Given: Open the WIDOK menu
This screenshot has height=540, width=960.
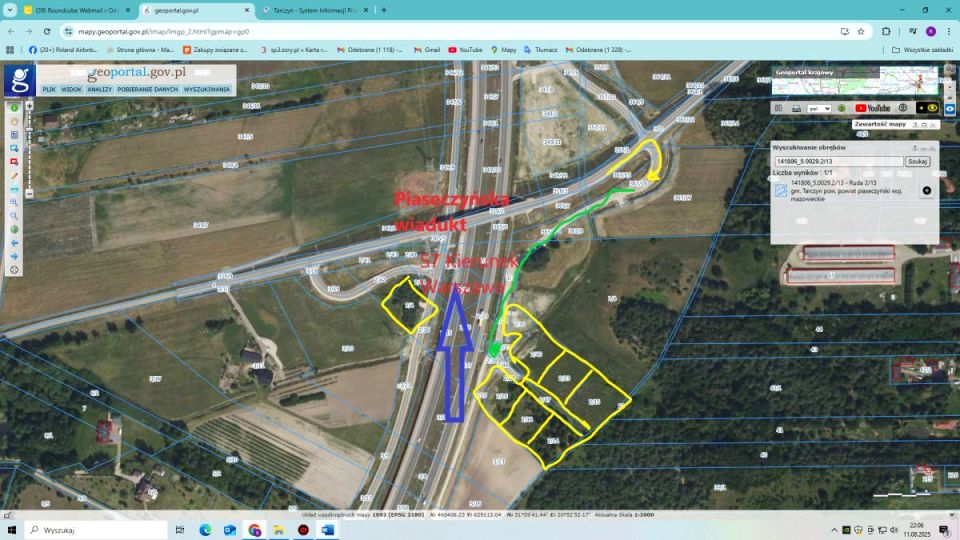Looking at the screenshot, I should pyautogui.click(x=71, y=89).
